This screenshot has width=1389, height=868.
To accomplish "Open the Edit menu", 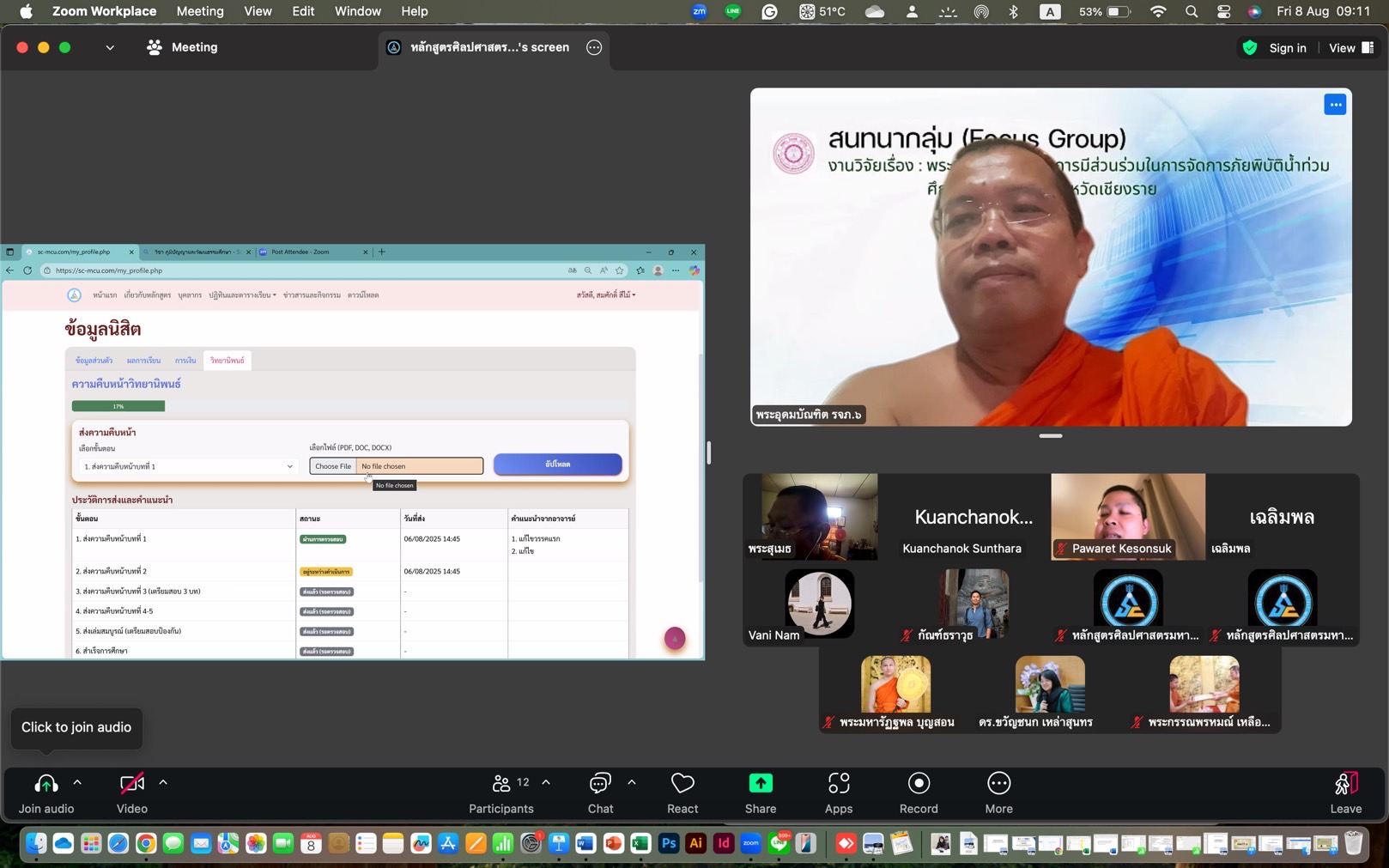I will click(303, 12).
